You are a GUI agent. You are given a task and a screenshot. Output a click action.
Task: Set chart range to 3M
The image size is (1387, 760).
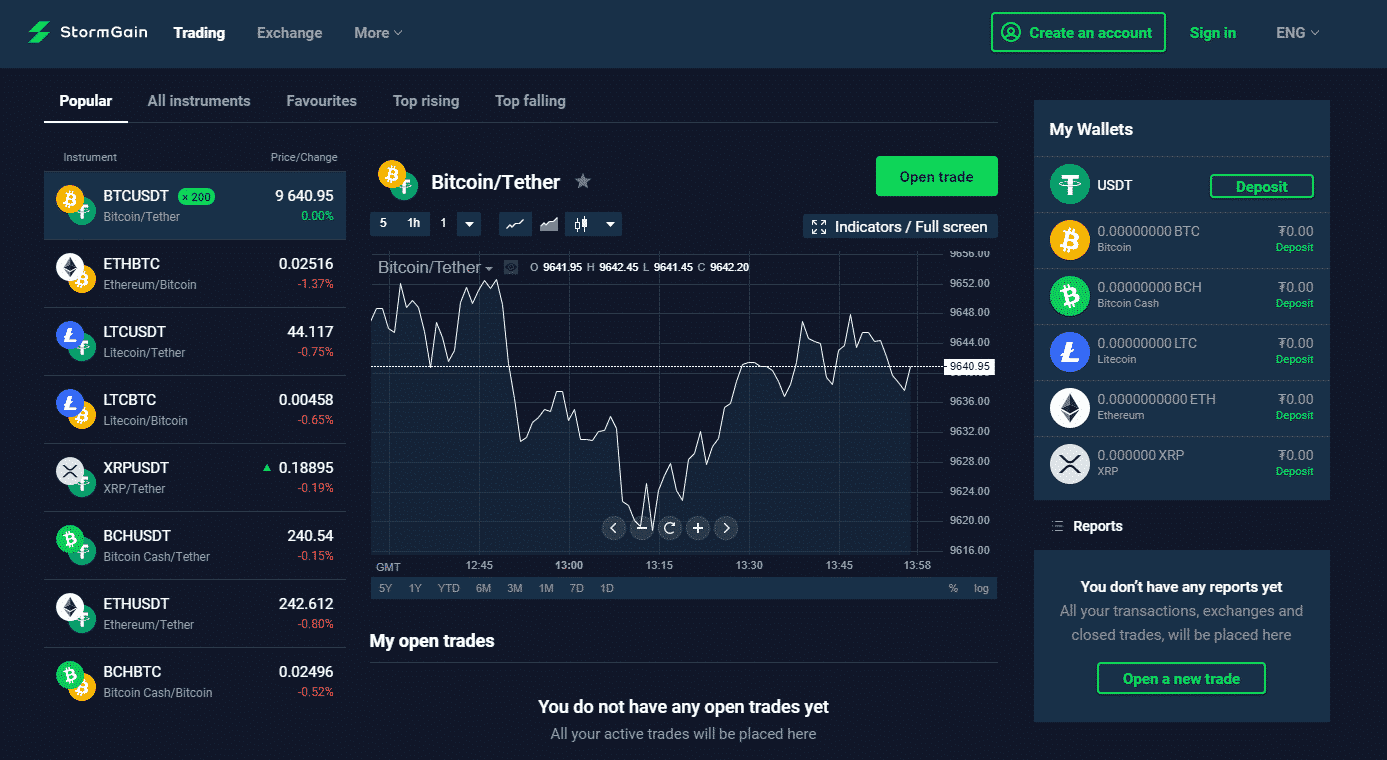coord(515,588)
